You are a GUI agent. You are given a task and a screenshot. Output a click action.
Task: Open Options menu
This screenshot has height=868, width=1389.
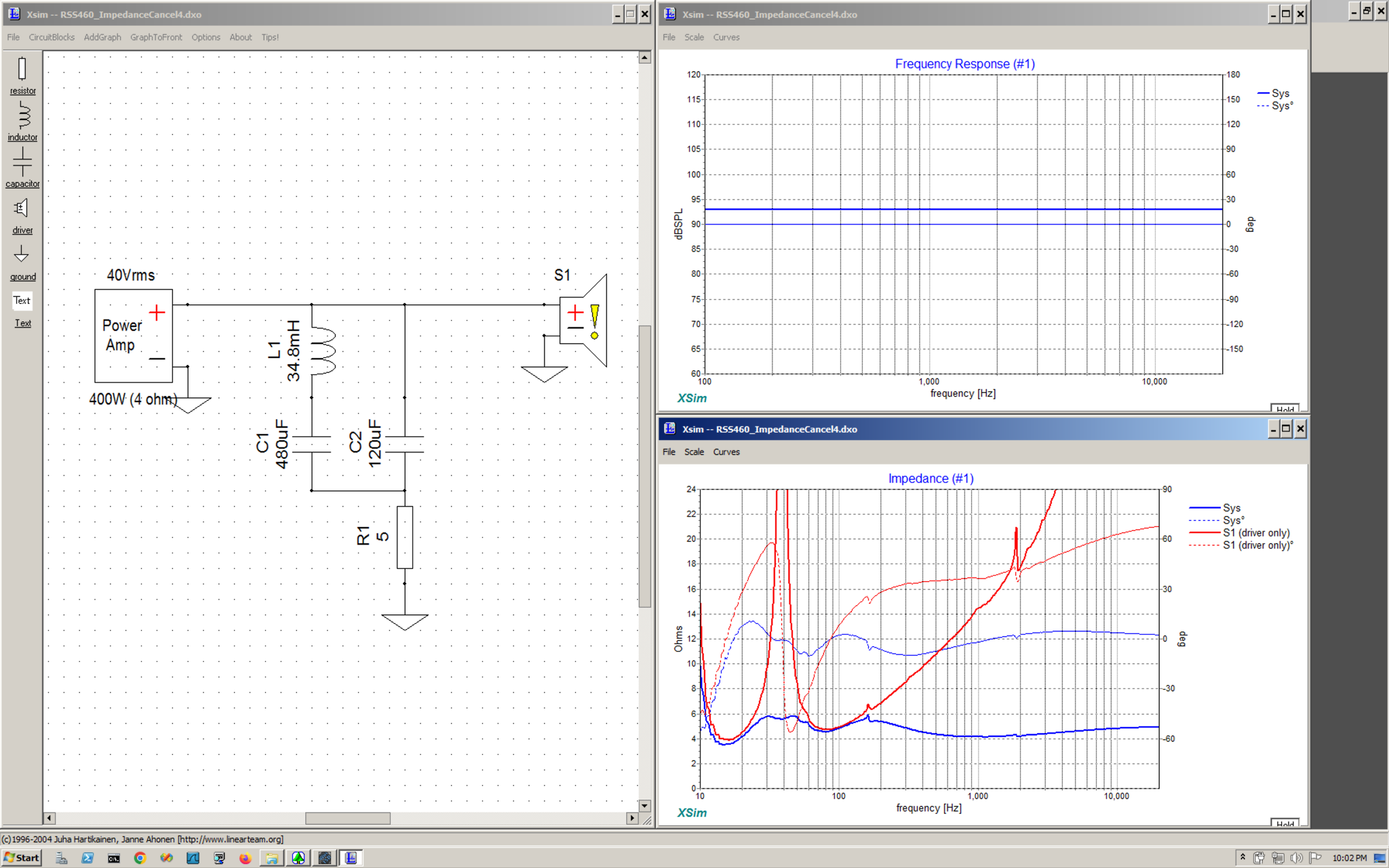pyautogui.click(x=206, y=37)
